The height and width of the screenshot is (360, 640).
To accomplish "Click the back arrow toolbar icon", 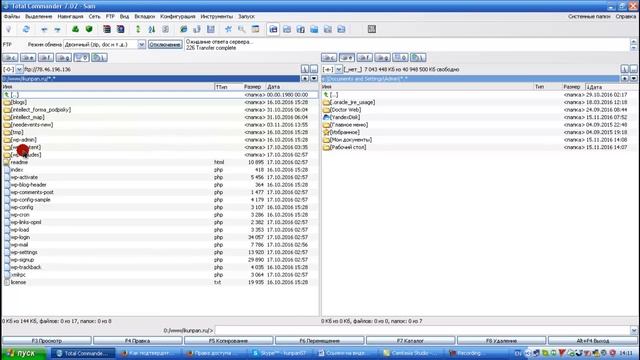I will [44, 29].
